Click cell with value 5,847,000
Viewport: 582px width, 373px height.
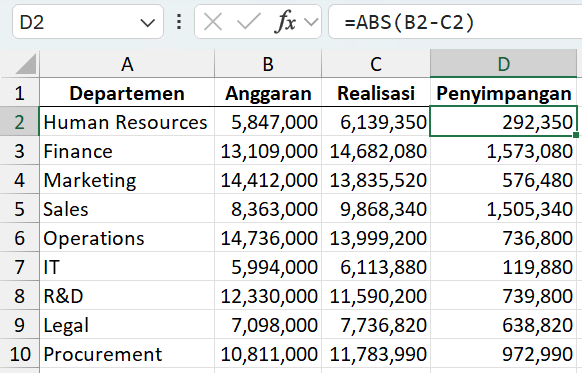pyautogui.click(x=268, y=122)
